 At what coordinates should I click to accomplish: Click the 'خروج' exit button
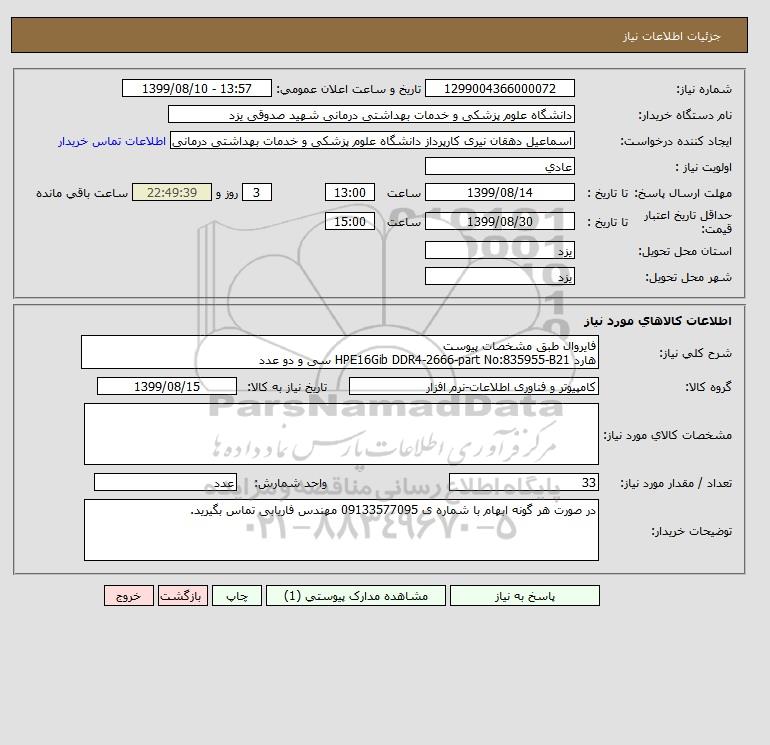pos(129,596)
